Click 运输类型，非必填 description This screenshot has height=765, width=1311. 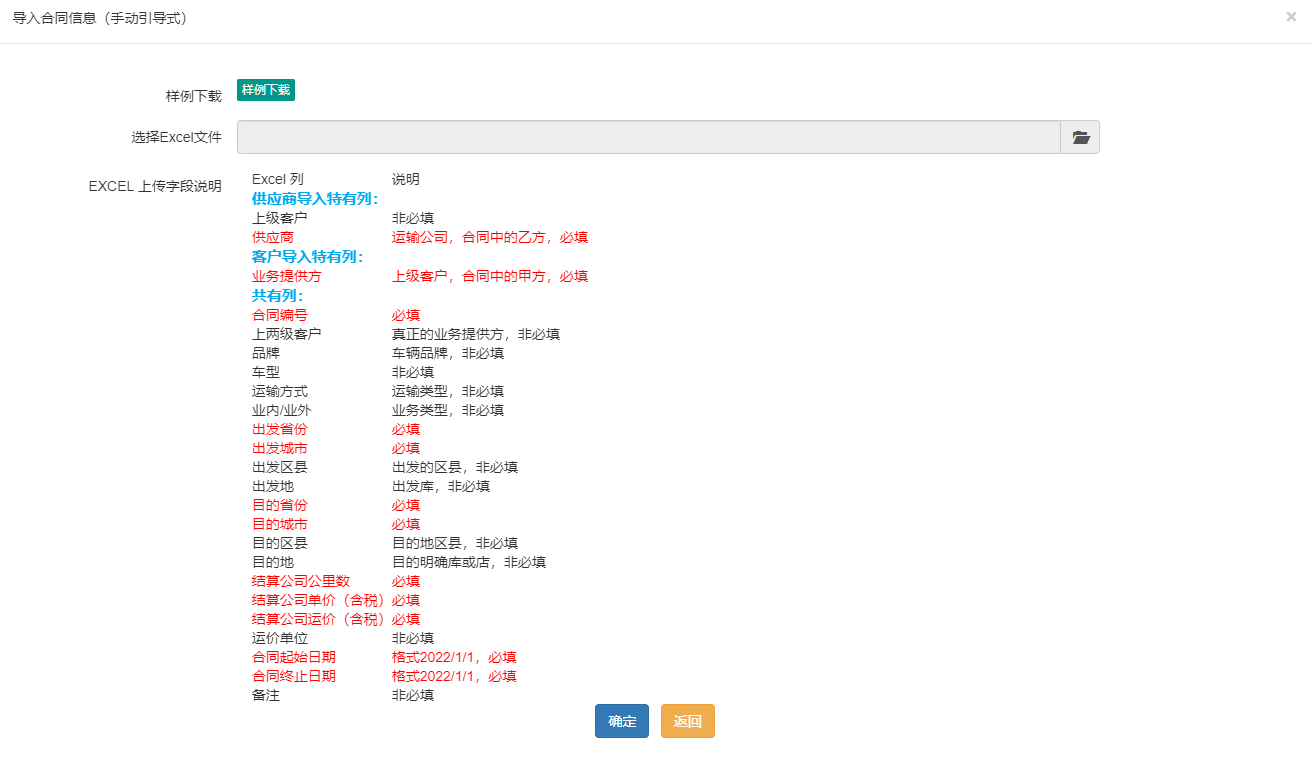pyautogui.click(x=448, y=391)
